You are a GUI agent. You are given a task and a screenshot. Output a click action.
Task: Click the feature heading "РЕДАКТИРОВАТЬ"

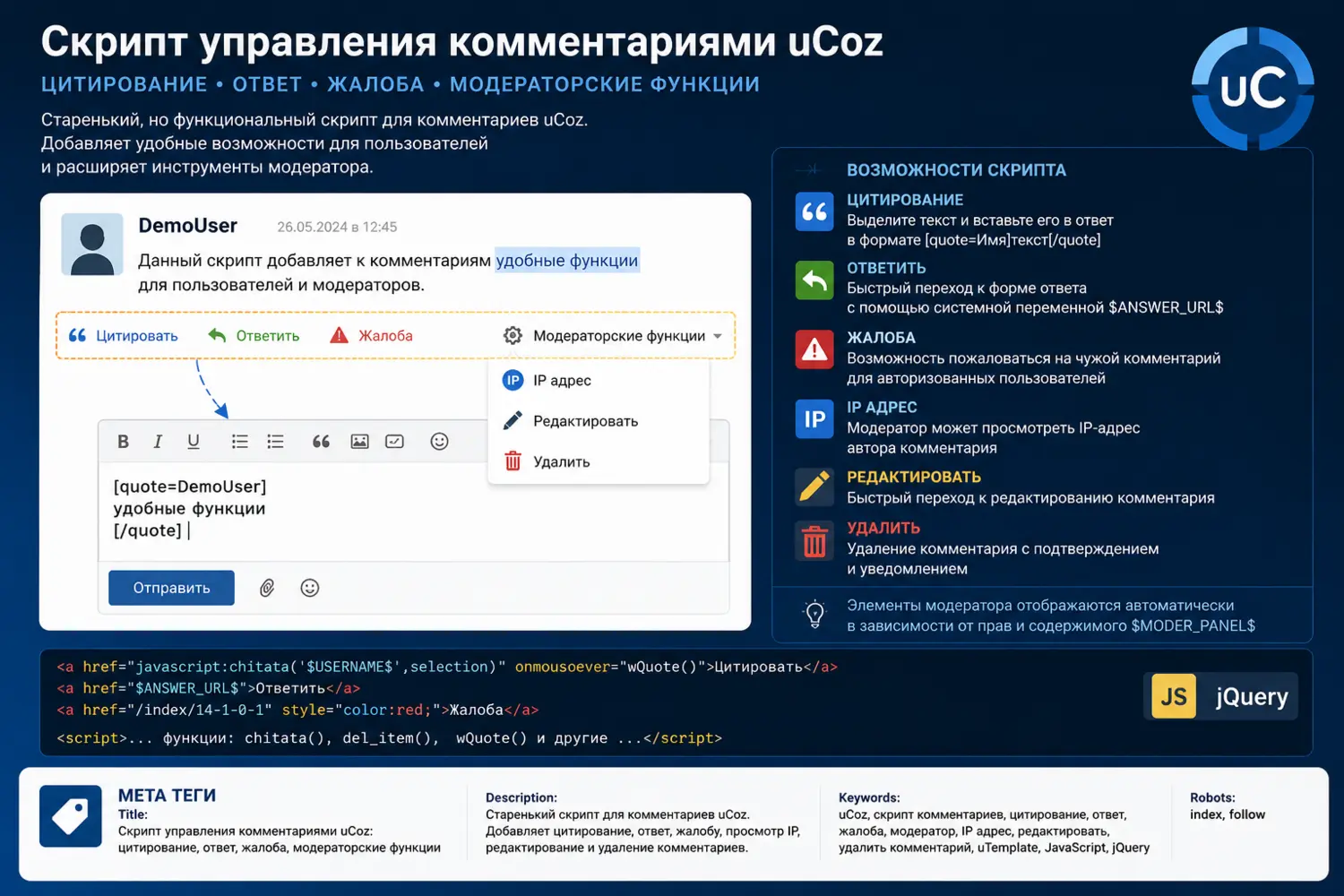coord(914,477)
